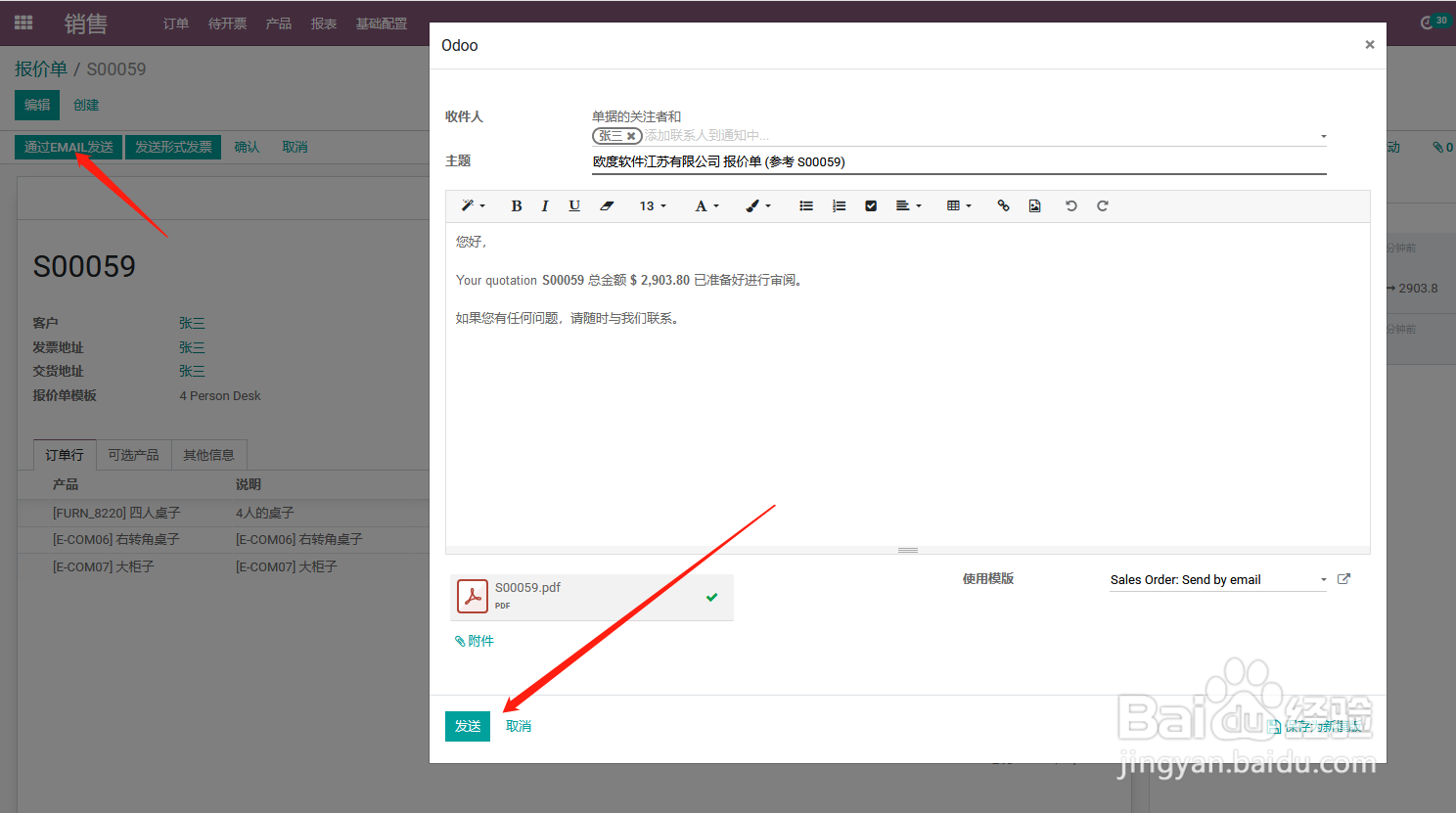This screenshot has width=1456, height=813.
Task: Click the add contacts input field
Action: click(978, 136)
